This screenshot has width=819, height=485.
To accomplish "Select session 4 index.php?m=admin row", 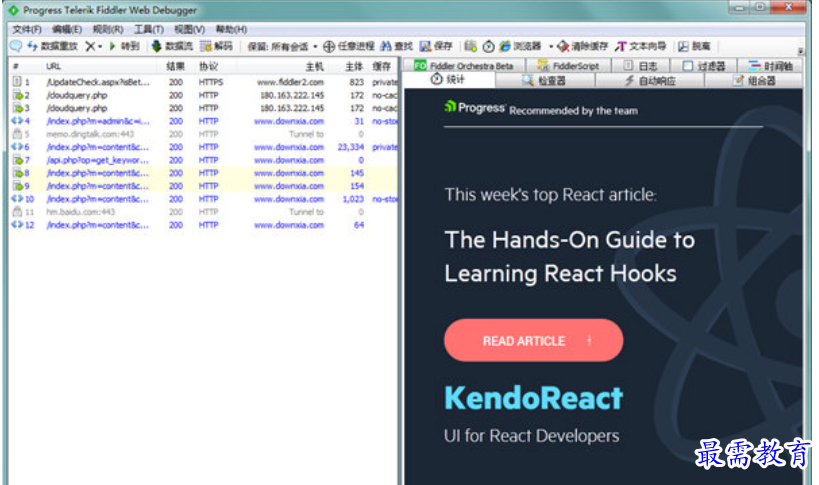I will point(204,121).
